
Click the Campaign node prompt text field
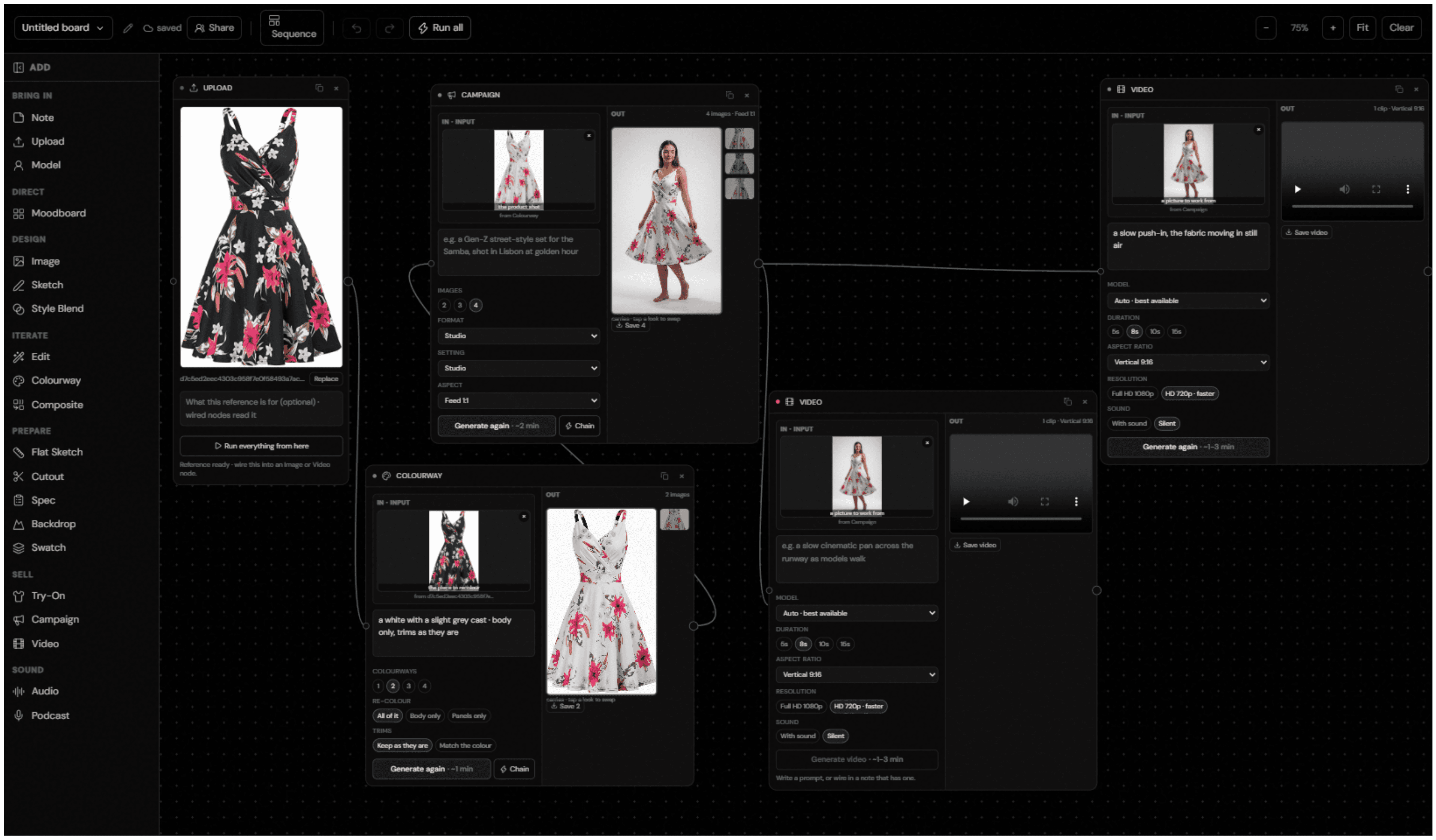(x=519, y=253)
